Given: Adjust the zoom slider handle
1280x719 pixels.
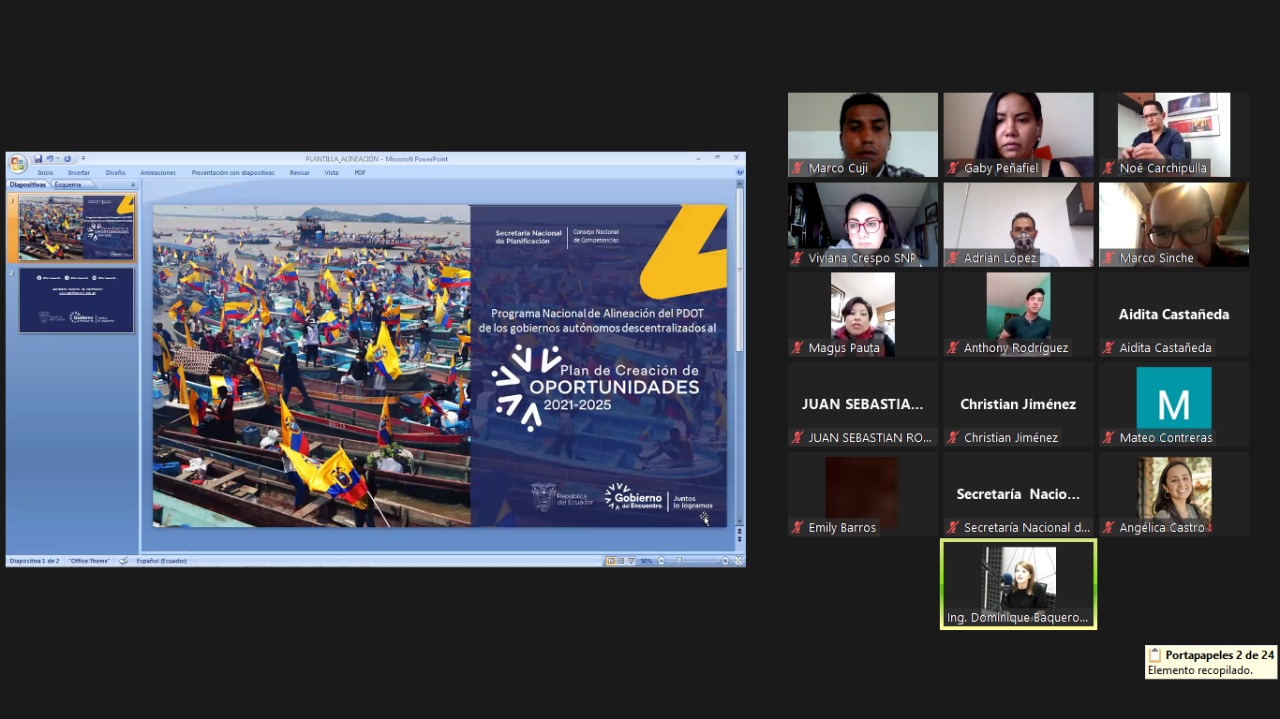Looking at the screenshot, I should (x=680, y=561).
